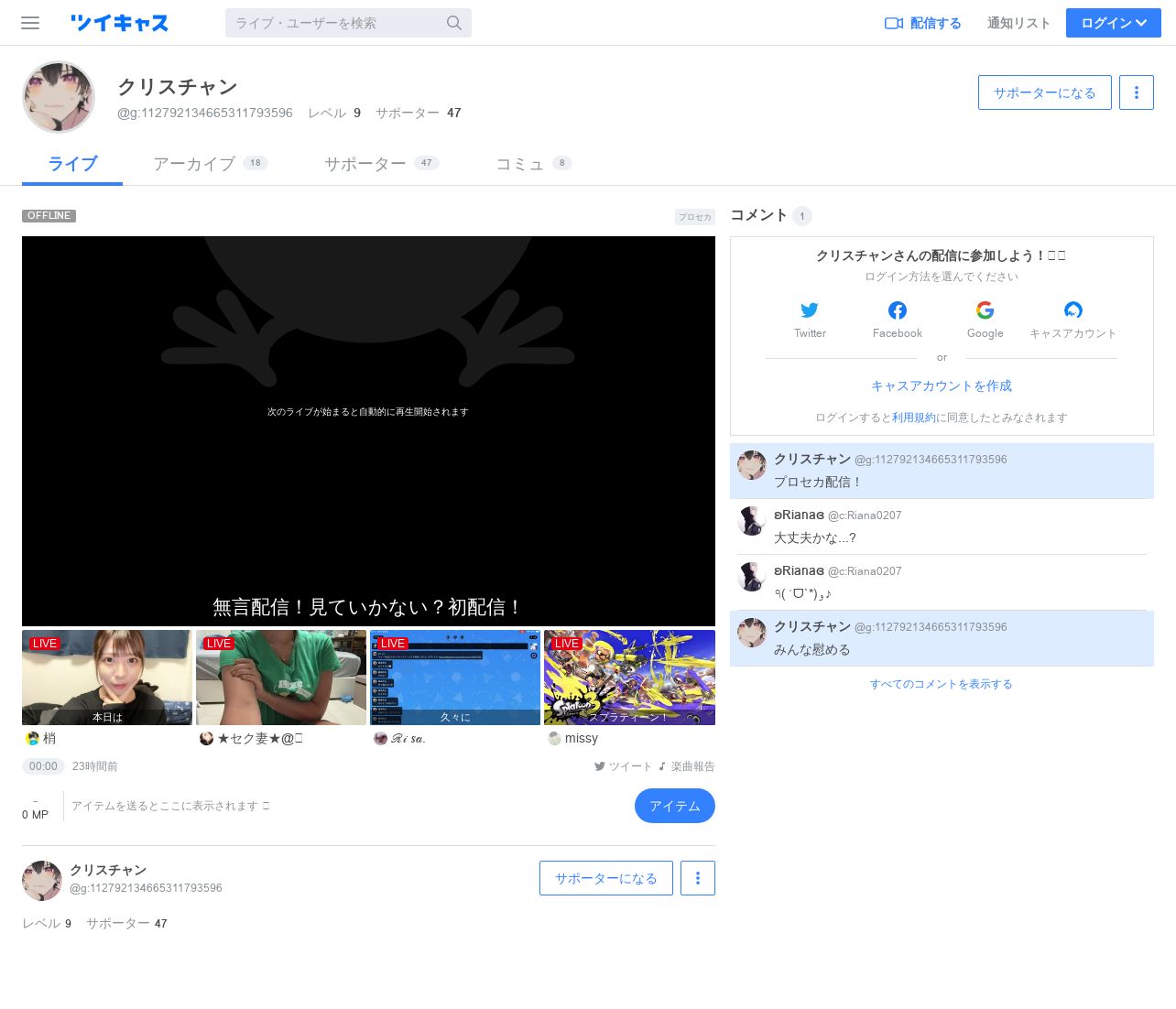Select the ライブ tab
The image size is (1176, 1009).
pyautogui.click(x=72, y=164)
